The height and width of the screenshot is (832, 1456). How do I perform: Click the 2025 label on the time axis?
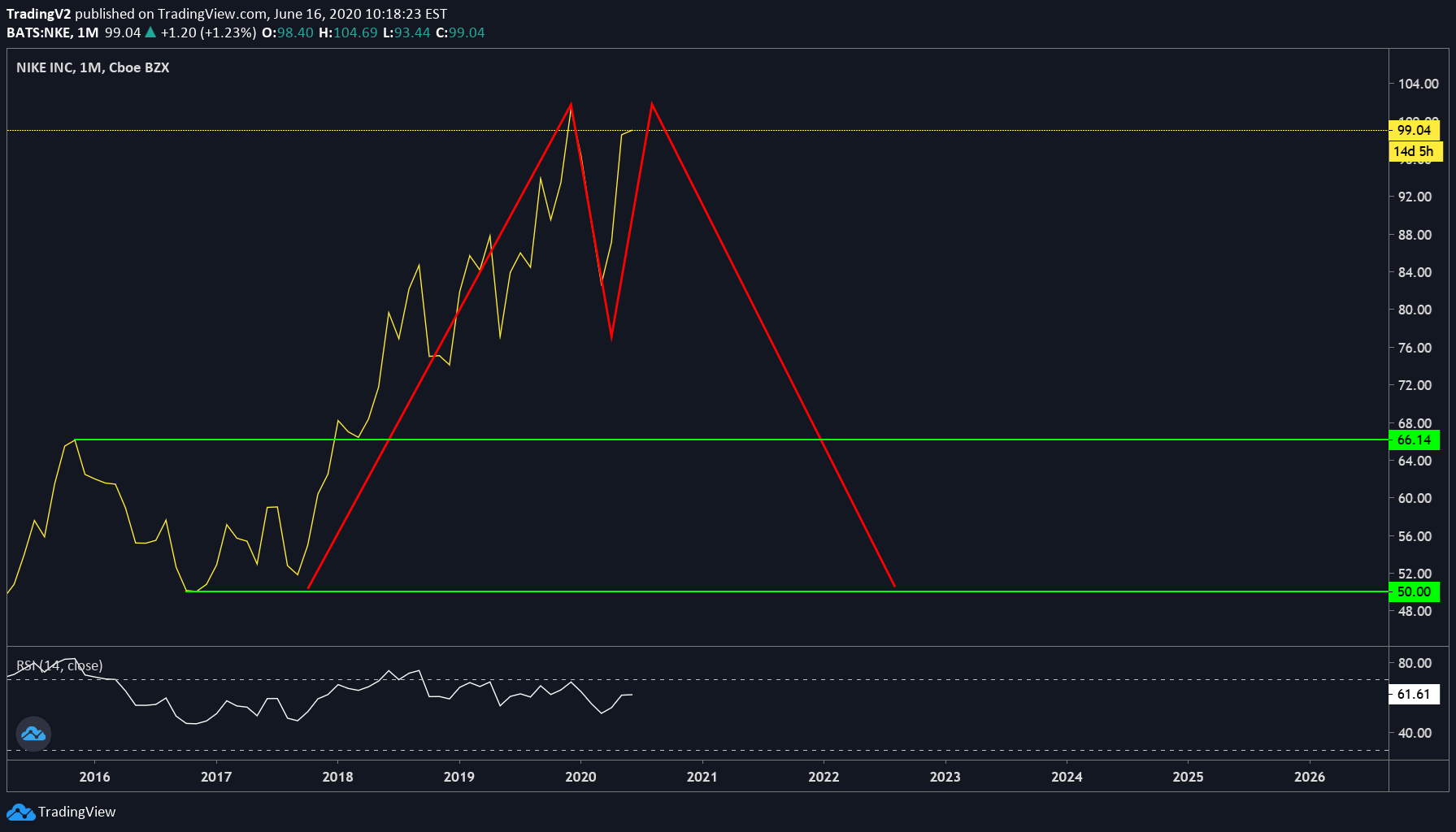tap(1189, 777)
